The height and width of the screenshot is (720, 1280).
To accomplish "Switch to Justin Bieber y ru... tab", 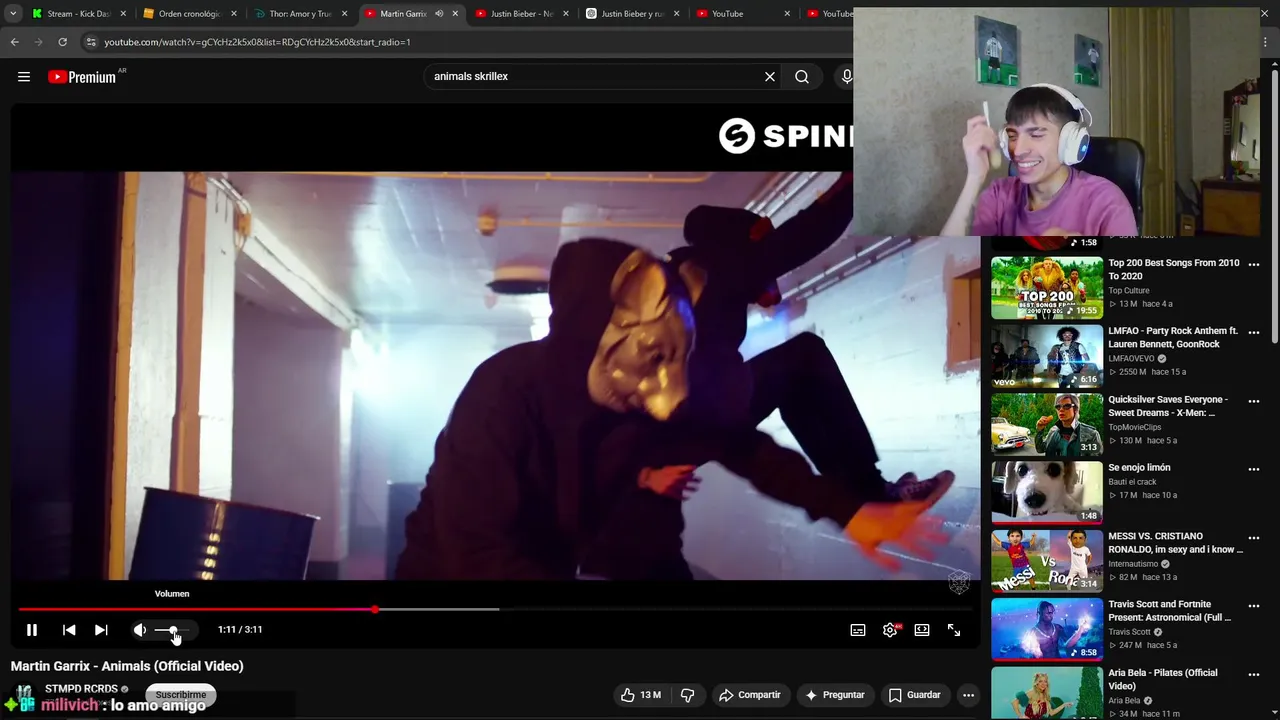I will pyautogui.click(x=630, y=14).
